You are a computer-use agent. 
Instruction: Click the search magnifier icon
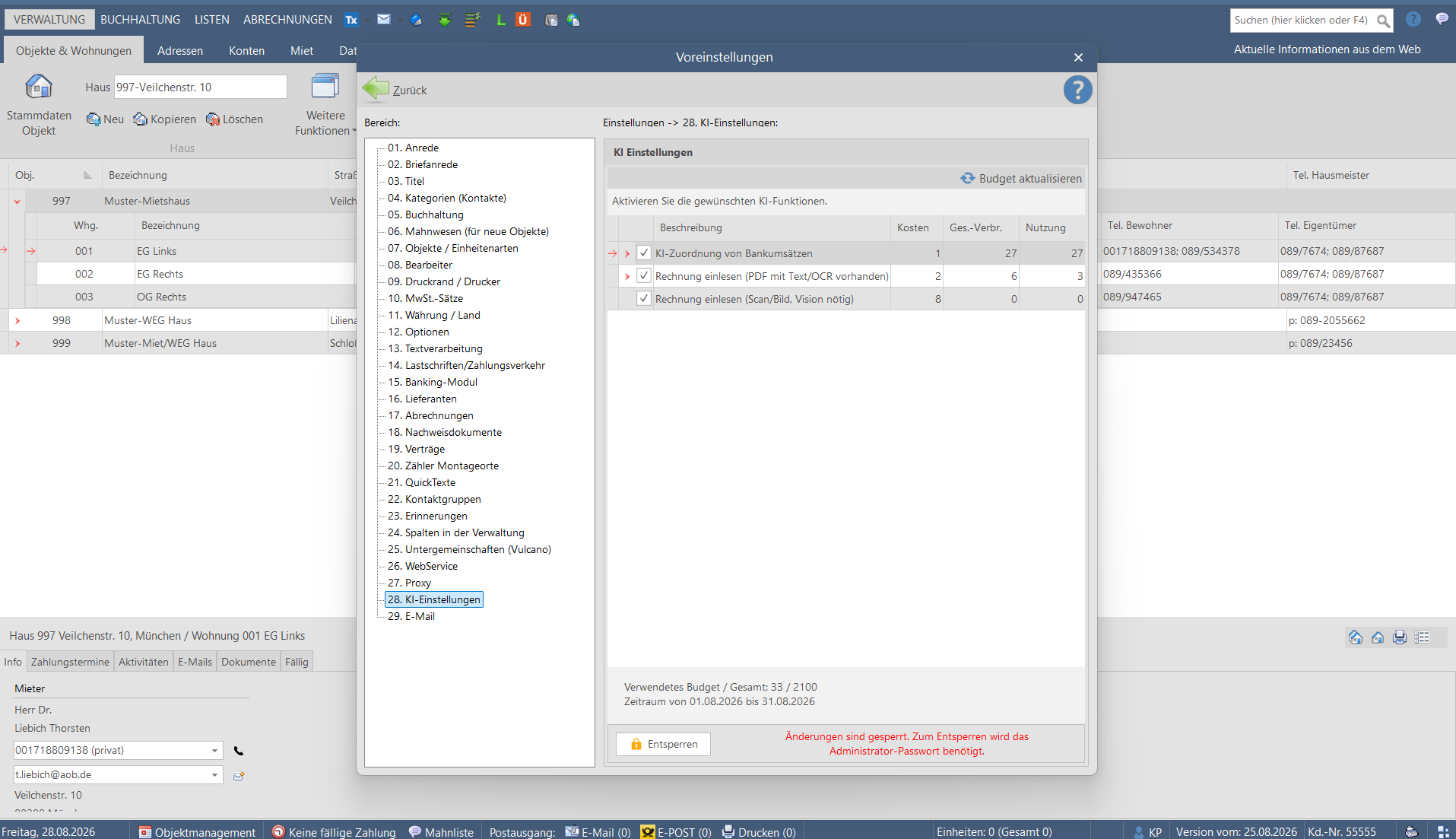click(x=1383, y=21)
